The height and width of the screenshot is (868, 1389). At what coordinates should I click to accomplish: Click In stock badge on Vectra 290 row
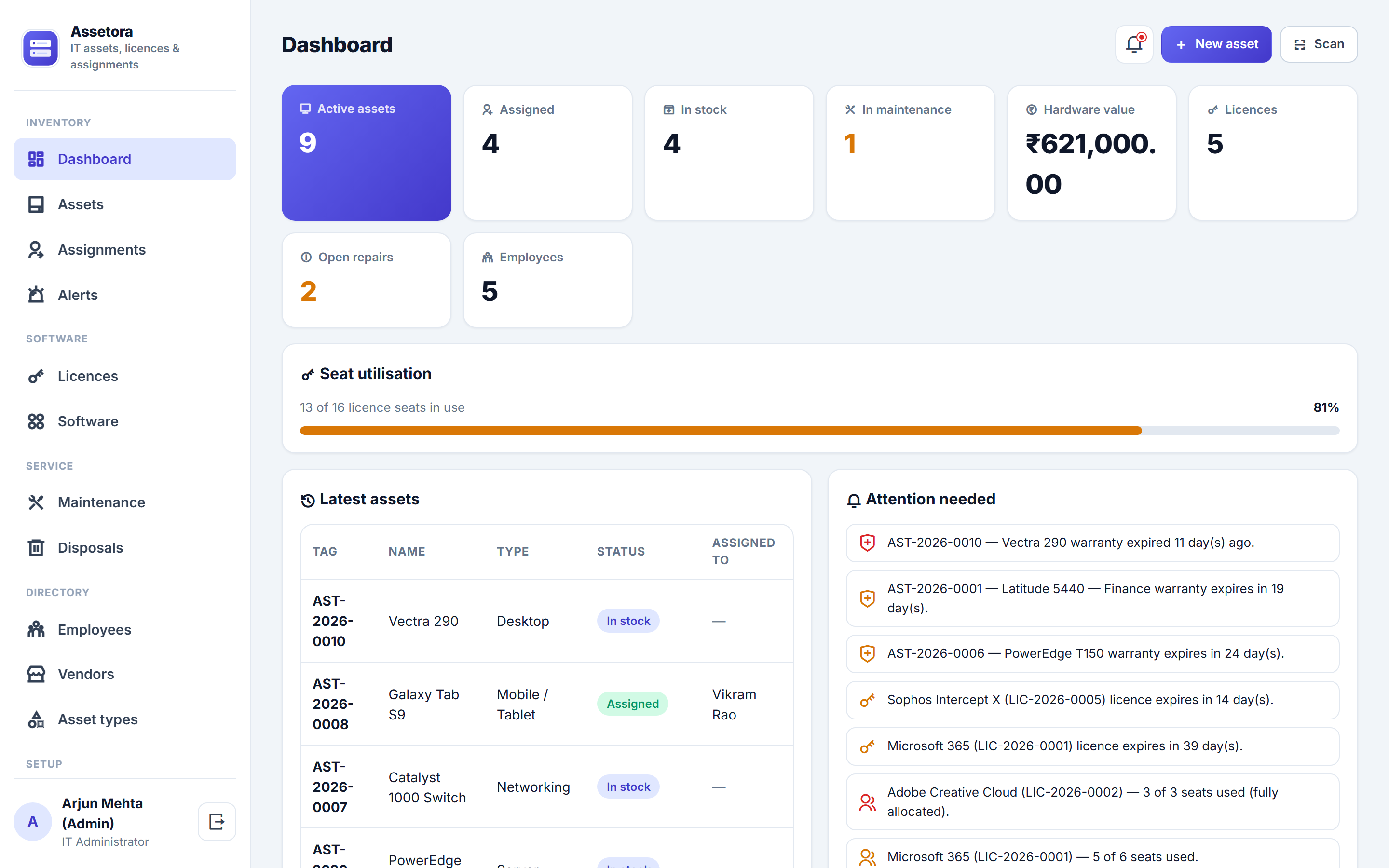pyautogui.click(x=628, y=621)
